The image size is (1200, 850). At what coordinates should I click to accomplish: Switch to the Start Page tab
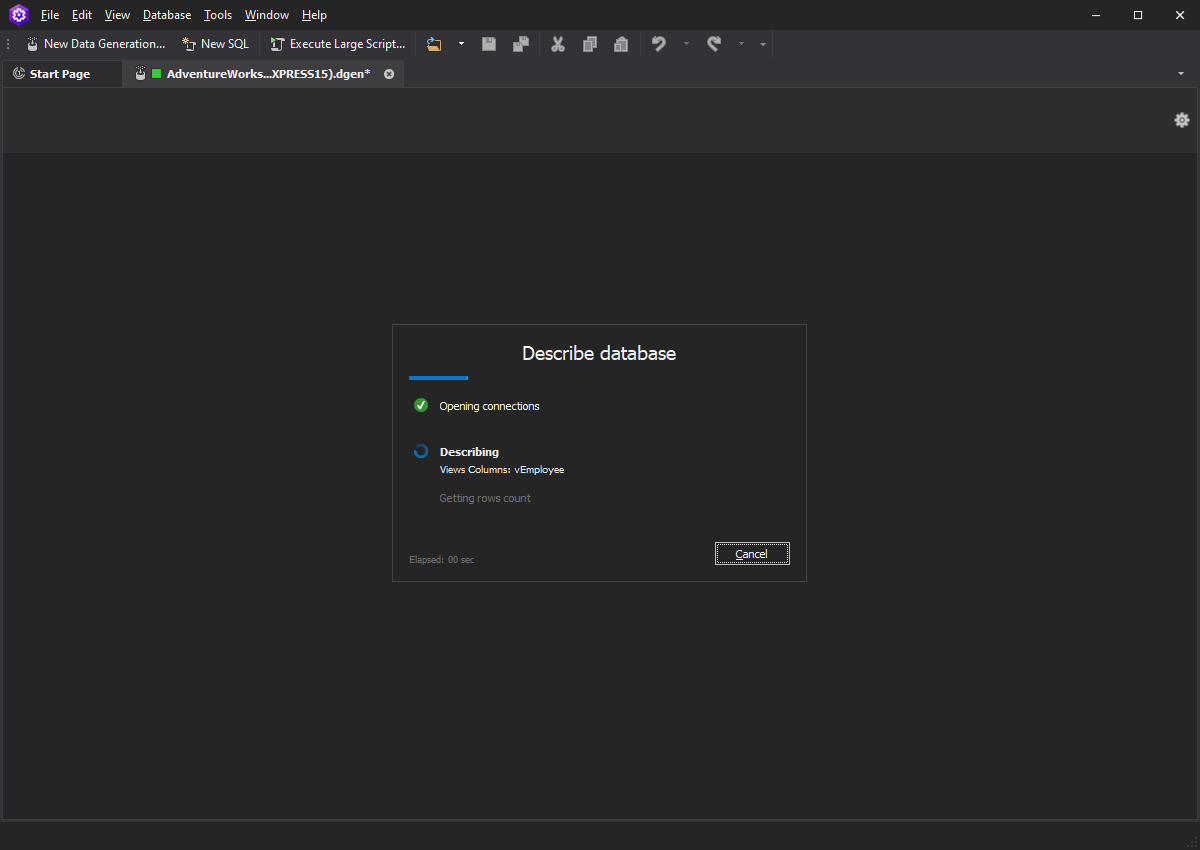[58, 73]
